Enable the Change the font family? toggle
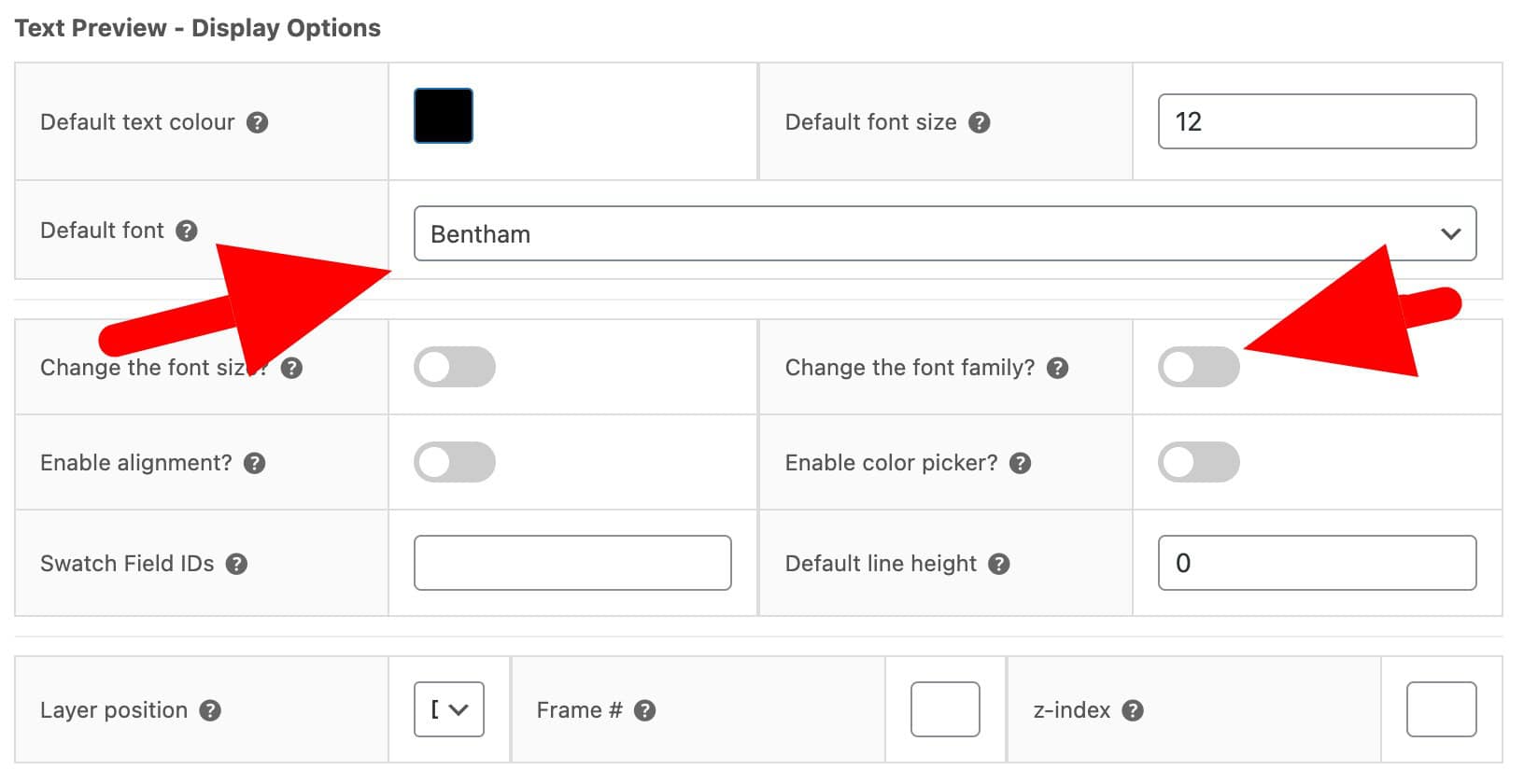Viewport: 1524px width, 784px height. pos(1200,368)
